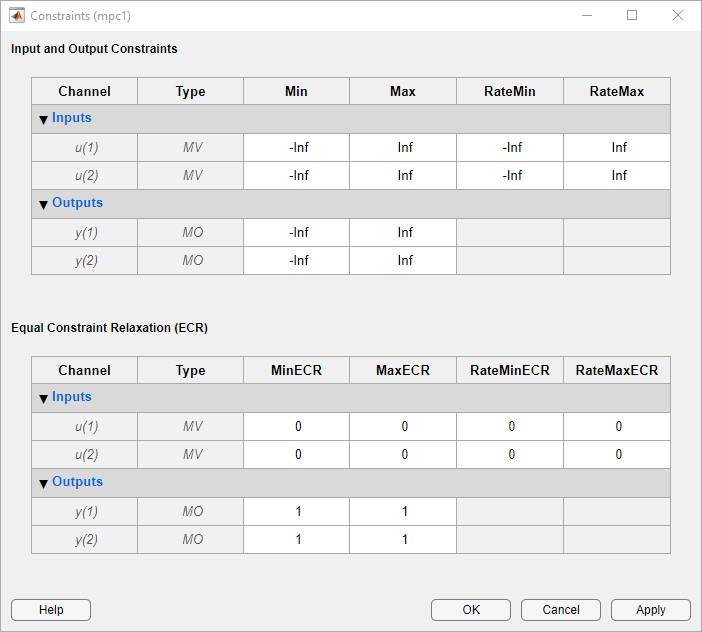Select the u(1) channel cell in constraints table
The image size is (702, 632).
pyautogui.click(x=85, y=147)
